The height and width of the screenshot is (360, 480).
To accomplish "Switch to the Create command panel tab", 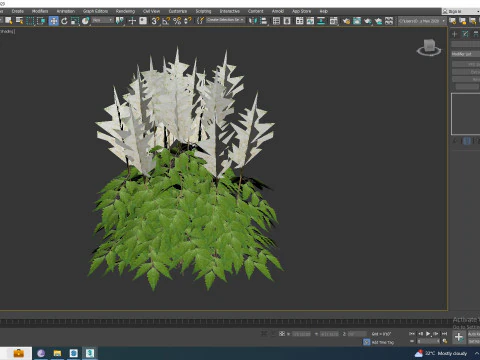I will coord(454,34).
